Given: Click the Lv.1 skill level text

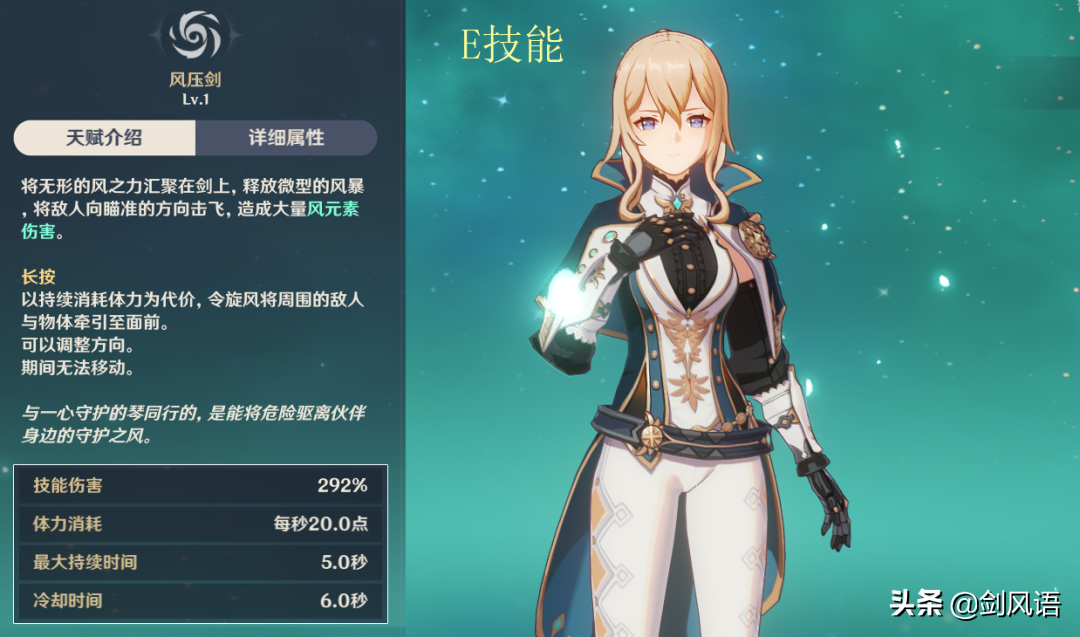Looking at the screenshot, I should click(x=196, y=99).
